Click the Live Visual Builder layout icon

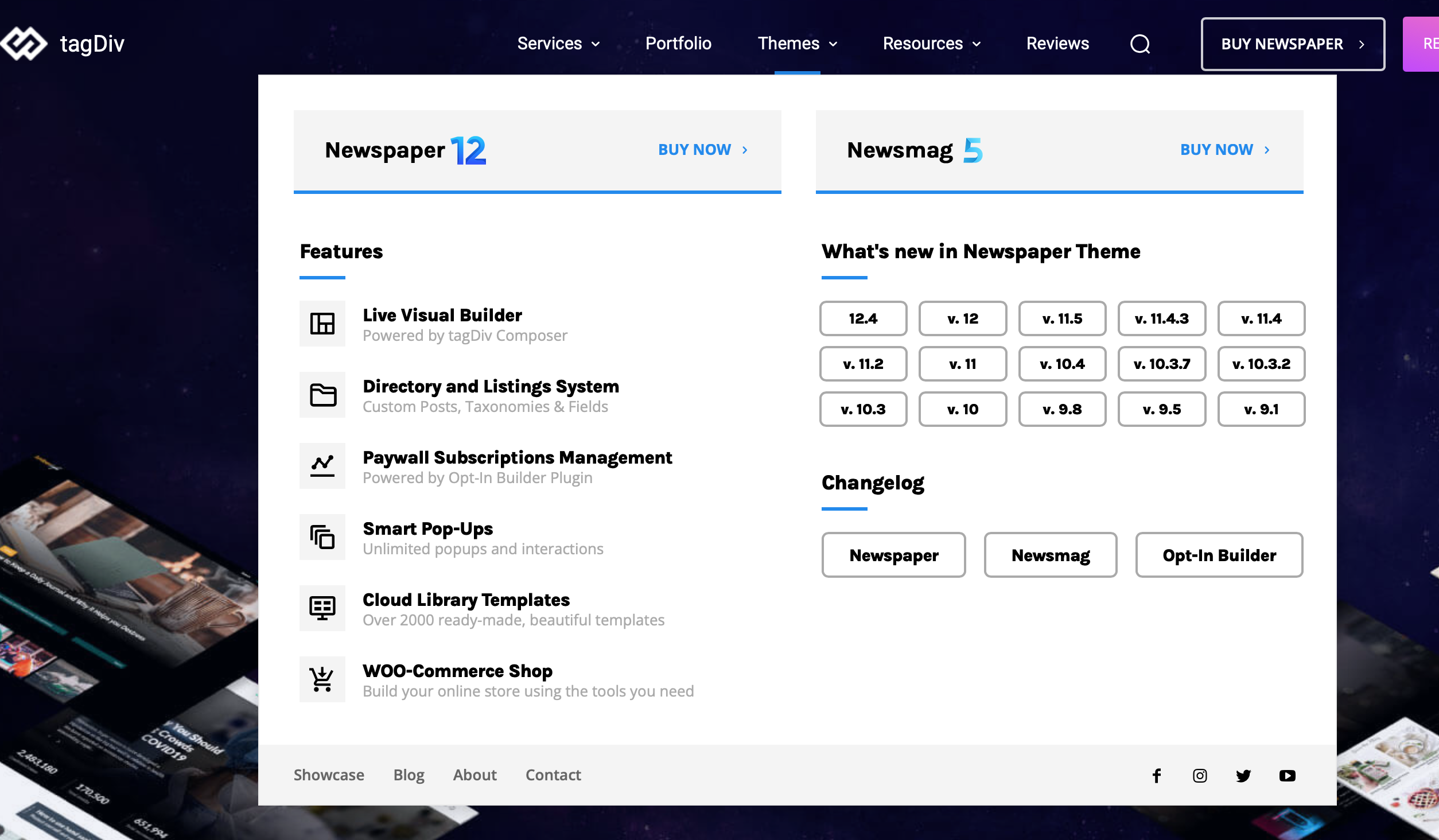322,324
